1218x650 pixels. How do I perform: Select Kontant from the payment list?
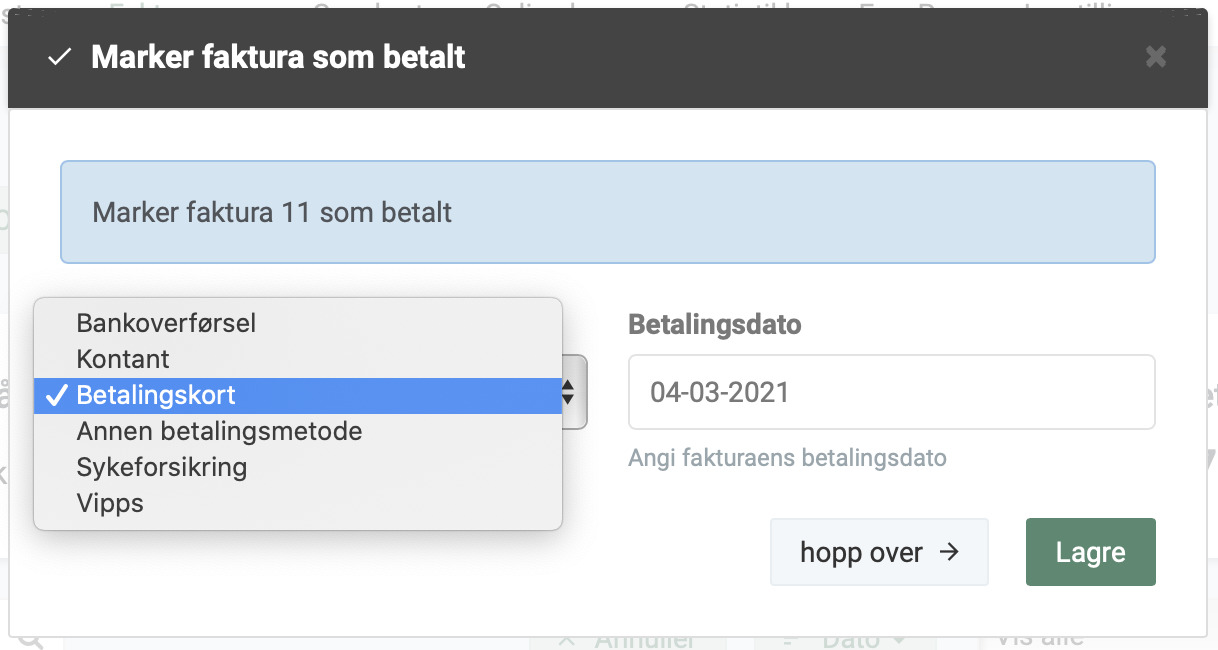coord(122,358)
